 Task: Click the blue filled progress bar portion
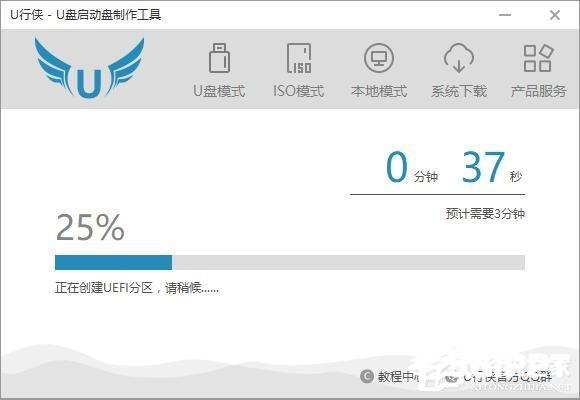point(113,262)
